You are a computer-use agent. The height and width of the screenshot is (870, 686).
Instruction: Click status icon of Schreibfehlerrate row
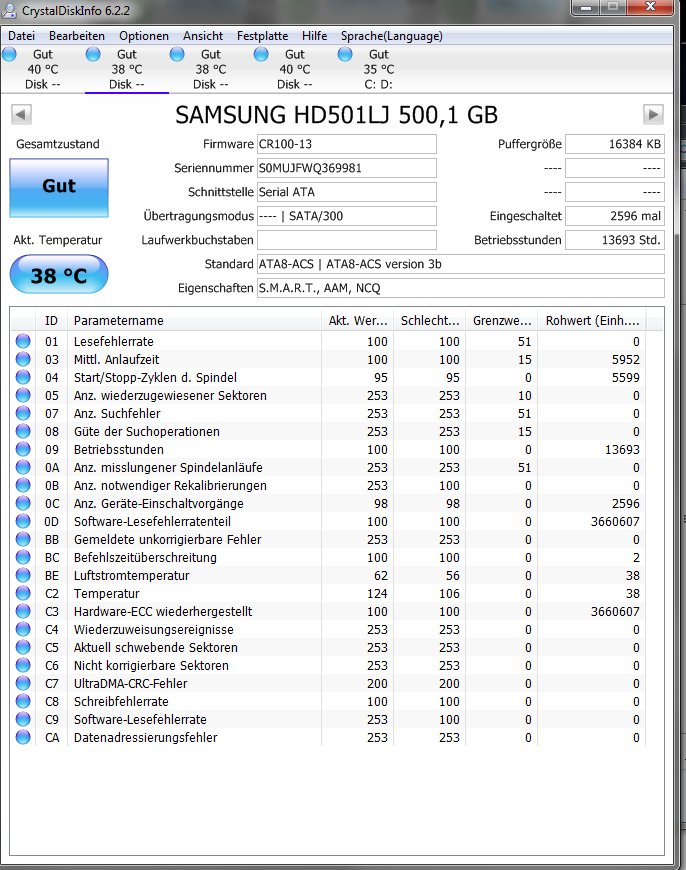pos(23,701)
